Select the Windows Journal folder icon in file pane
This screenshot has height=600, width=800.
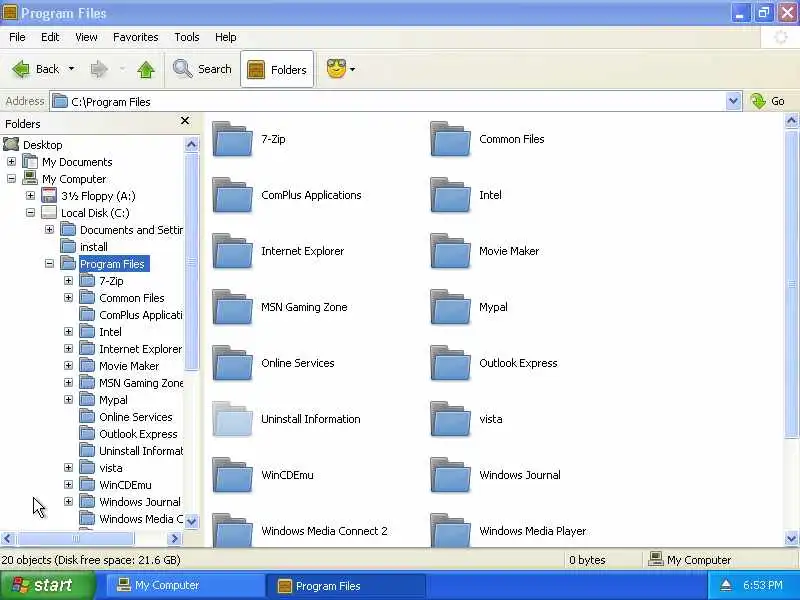pos(450,475)
